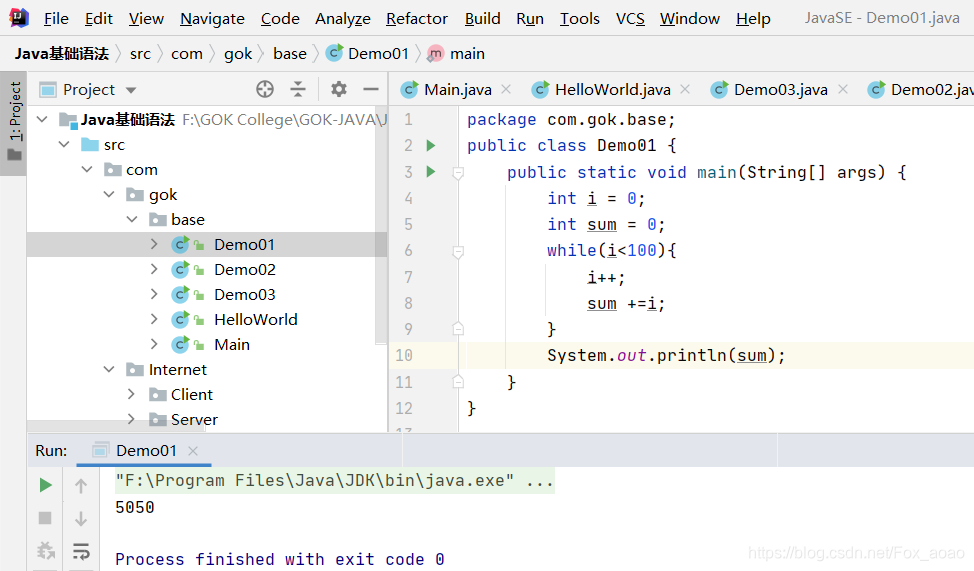Close the Main.java tab
The width and height of the screenshot is (974, 571).
click(x=506, y=89)
